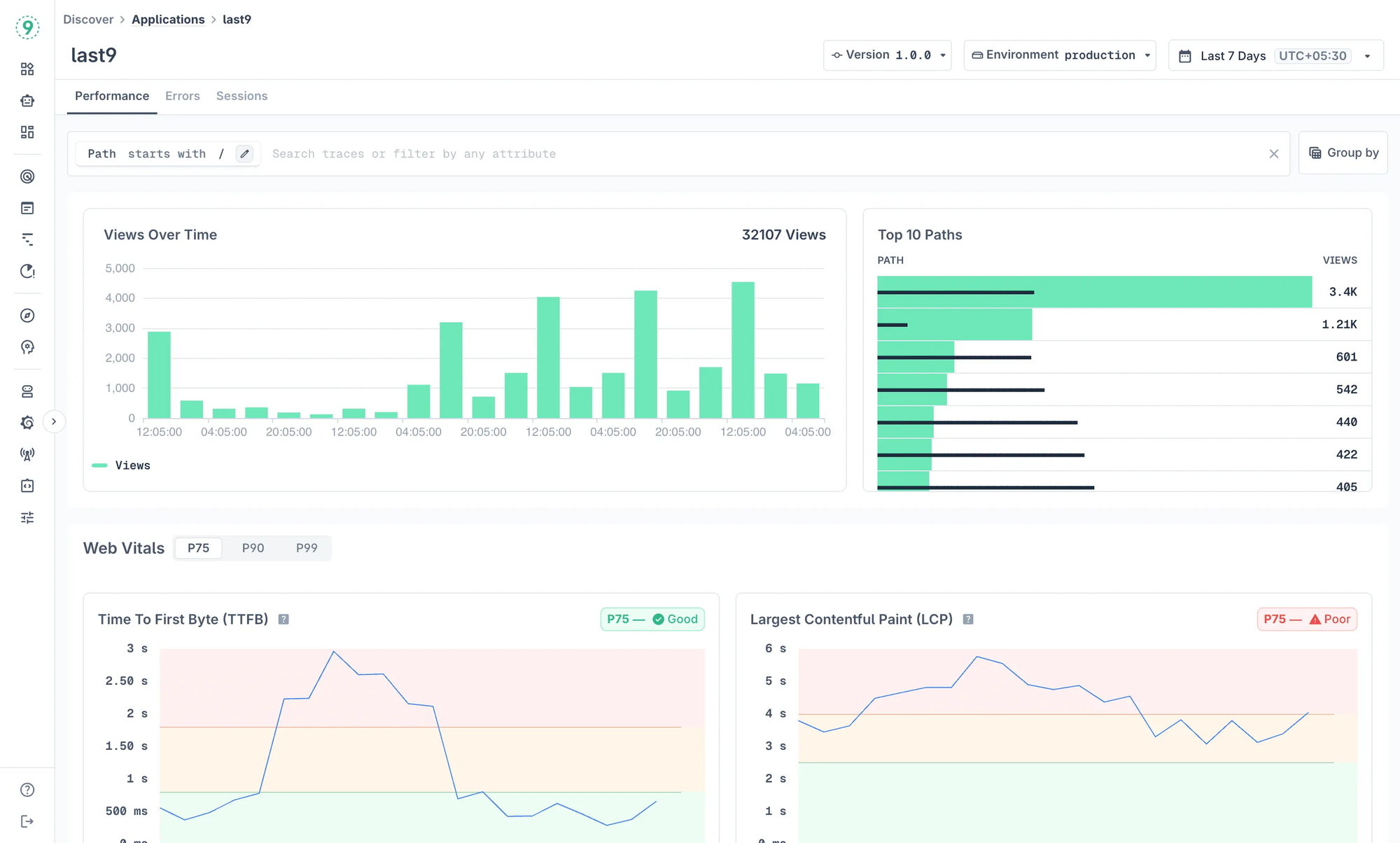
Task: Click the broadcast antenna sidebar icon
Action: pos(27,453)
